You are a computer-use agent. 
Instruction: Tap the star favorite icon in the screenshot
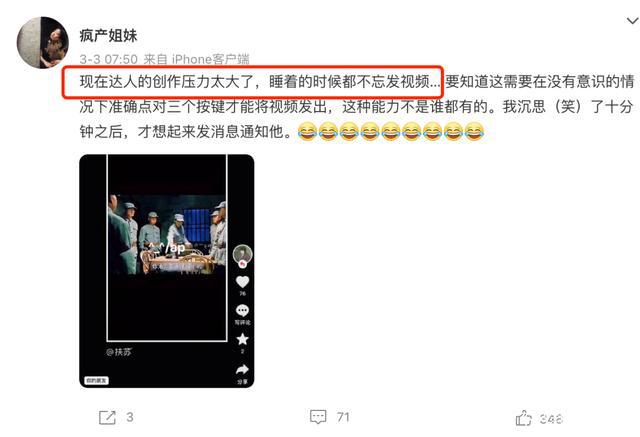(242, 339)
